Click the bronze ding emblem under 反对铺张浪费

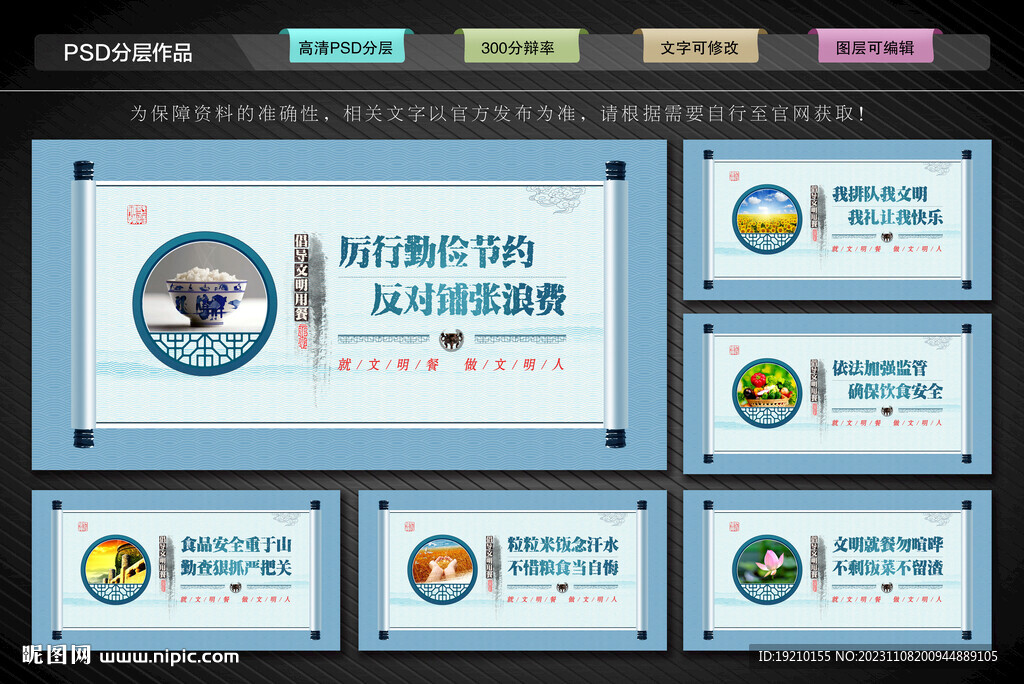pos(451,339)
